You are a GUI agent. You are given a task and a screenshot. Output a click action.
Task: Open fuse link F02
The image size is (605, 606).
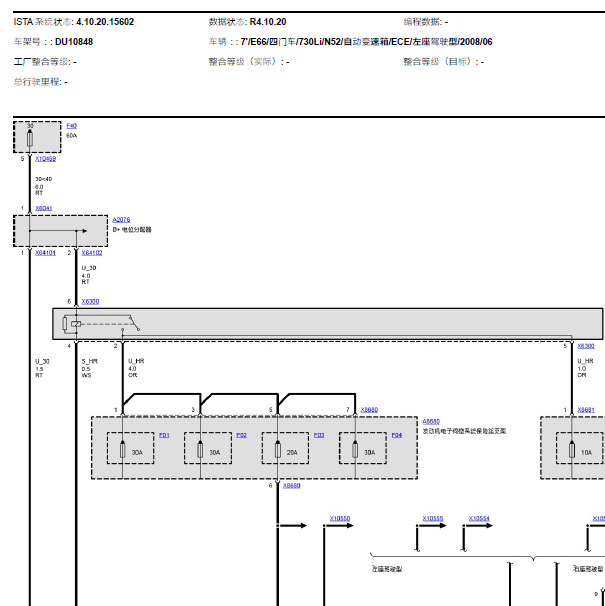[241, 435]
